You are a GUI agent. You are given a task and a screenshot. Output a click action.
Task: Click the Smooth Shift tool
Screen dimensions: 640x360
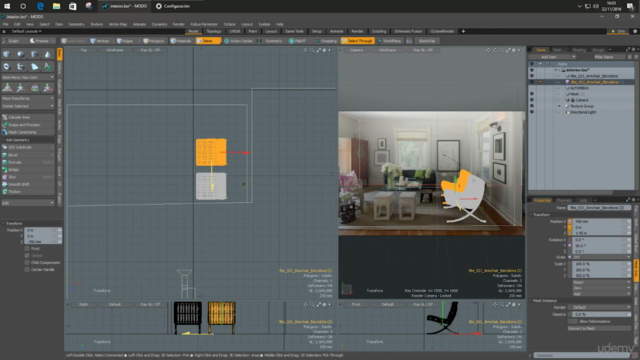[x=28, y=184]
